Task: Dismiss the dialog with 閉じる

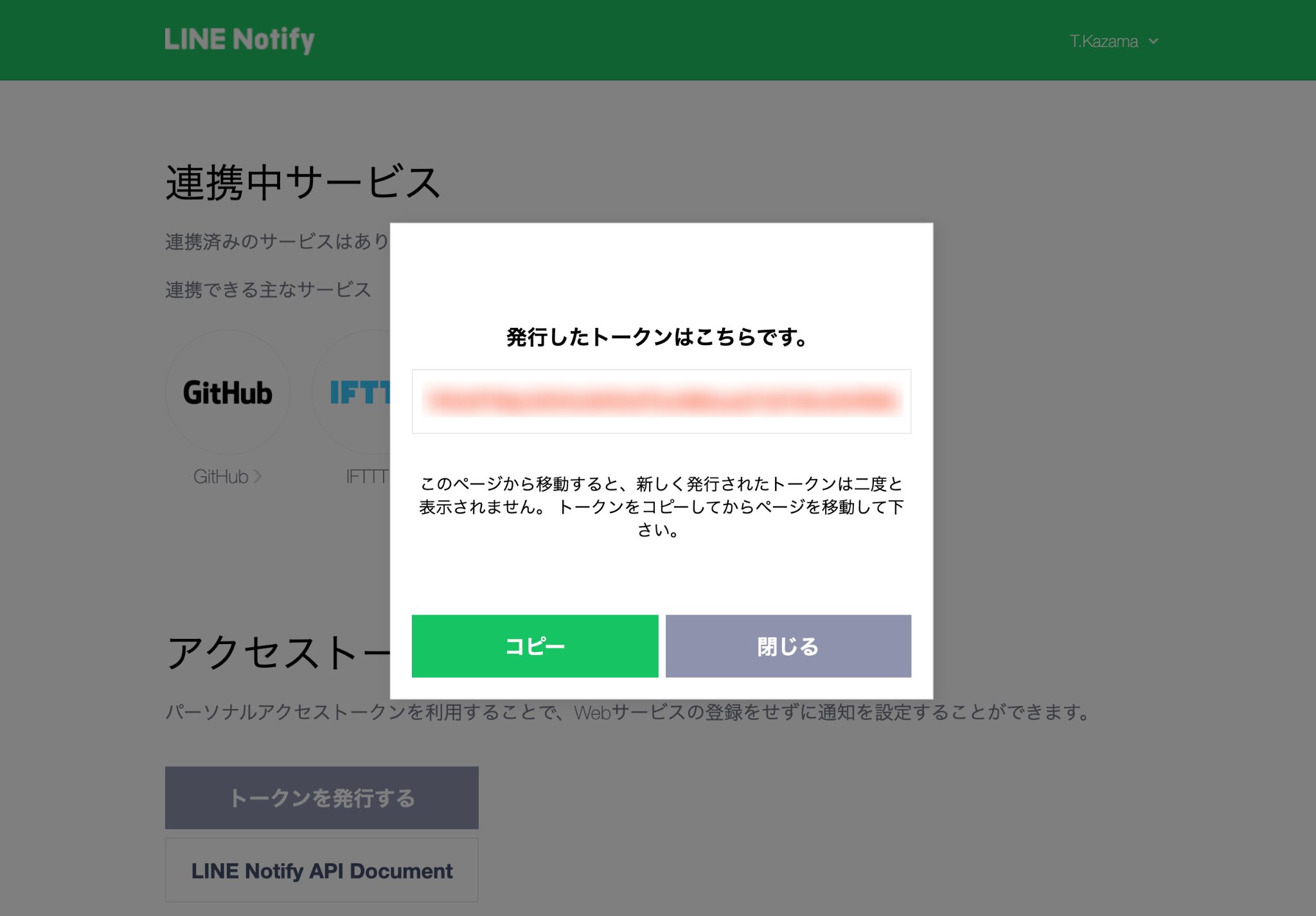Action: (x=788, y=647)
